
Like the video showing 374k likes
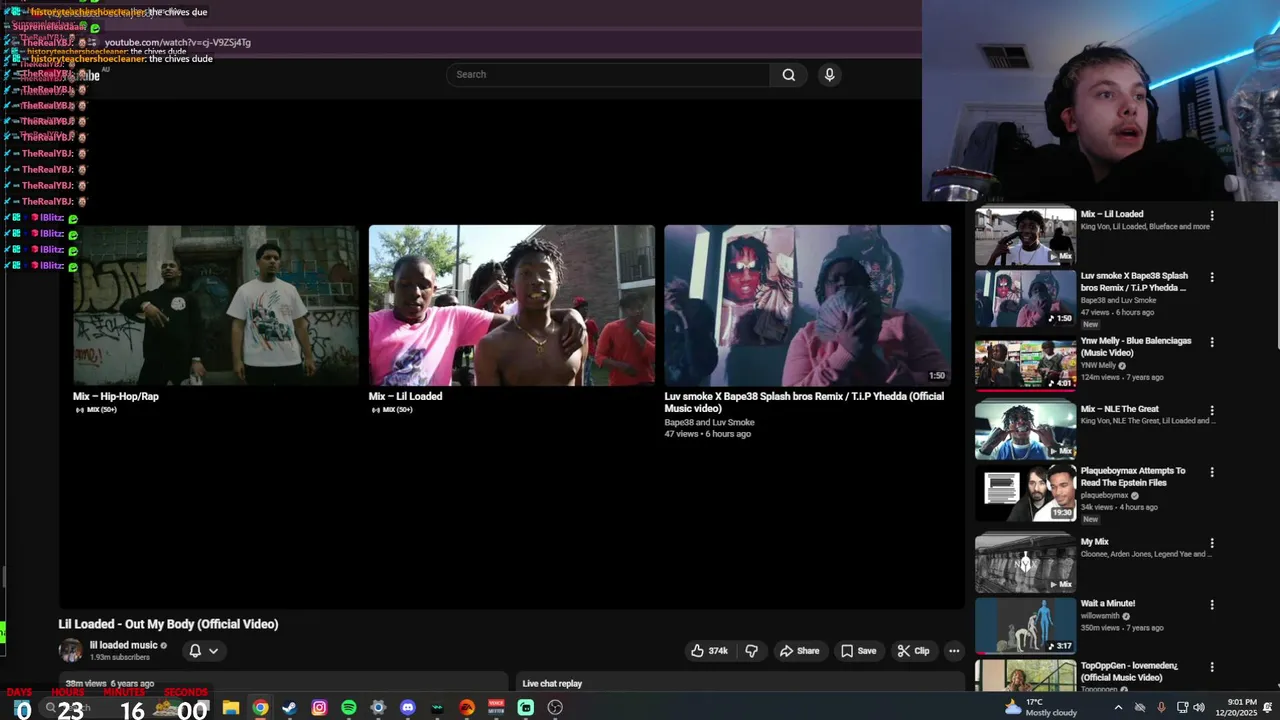pos(709,651)
